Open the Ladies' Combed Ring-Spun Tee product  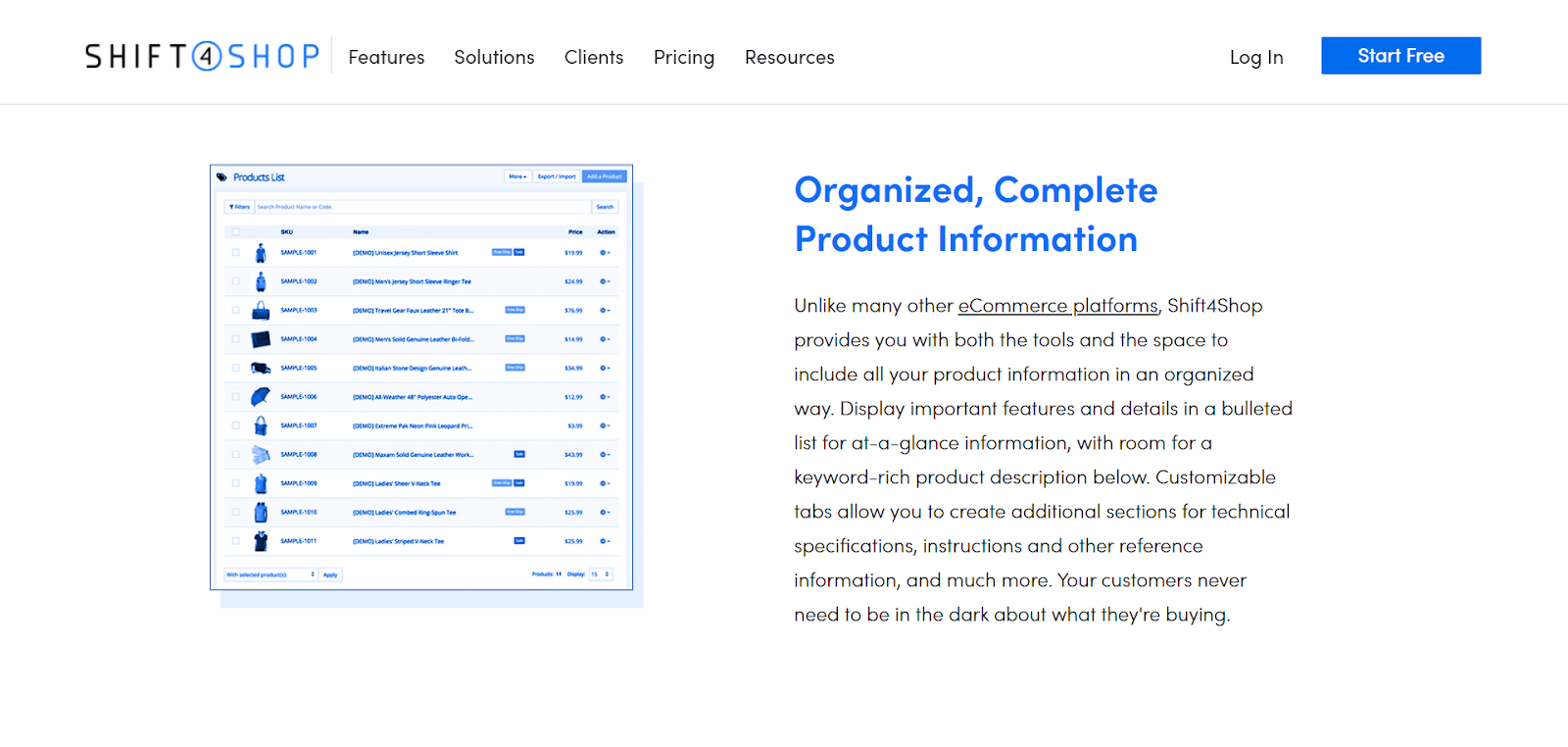(404, 512)
